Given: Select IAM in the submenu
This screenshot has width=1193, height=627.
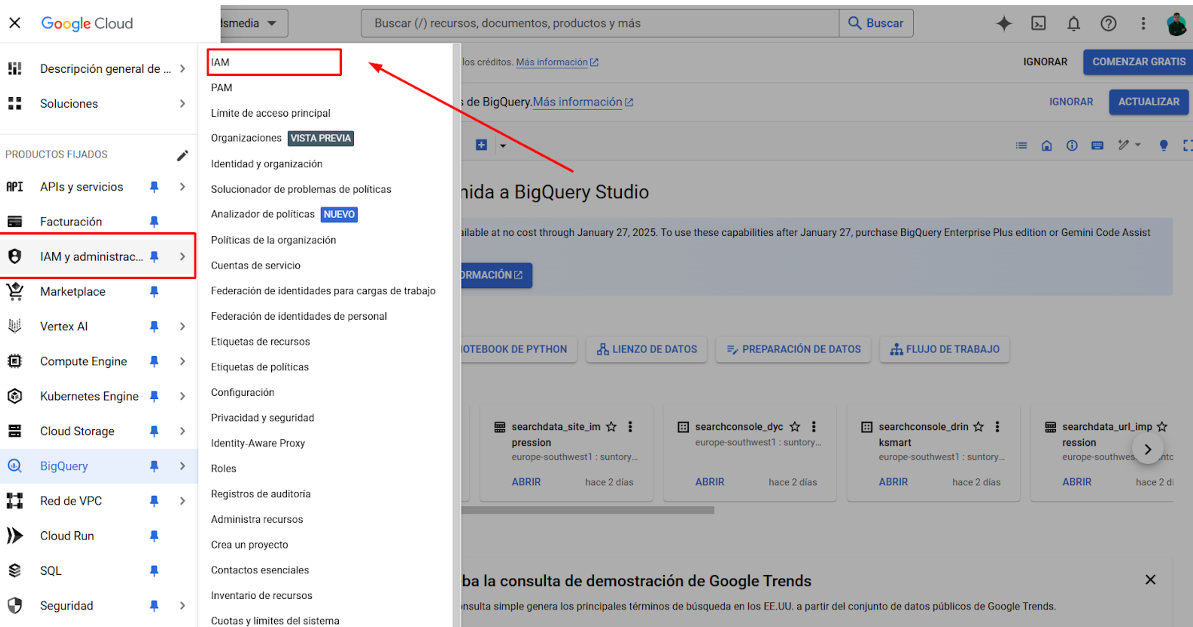Looking at the screenshot, I should [274, 62].
